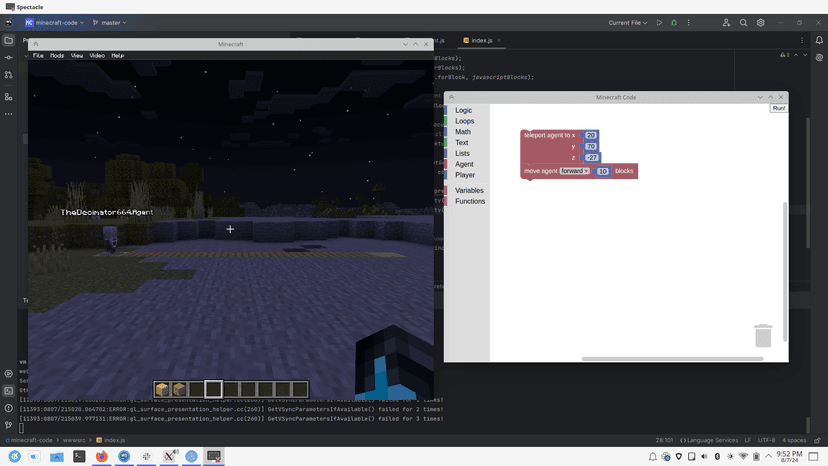Screen dimensions: 828x466
Task: Open the Git tool window icon
Action: click(x=8, y=425)
